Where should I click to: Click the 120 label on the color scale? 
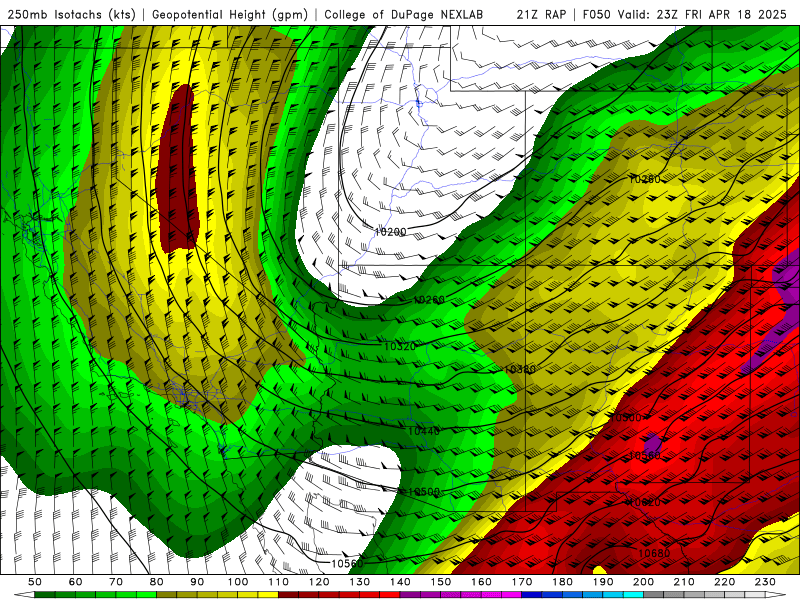coord(319,582)
